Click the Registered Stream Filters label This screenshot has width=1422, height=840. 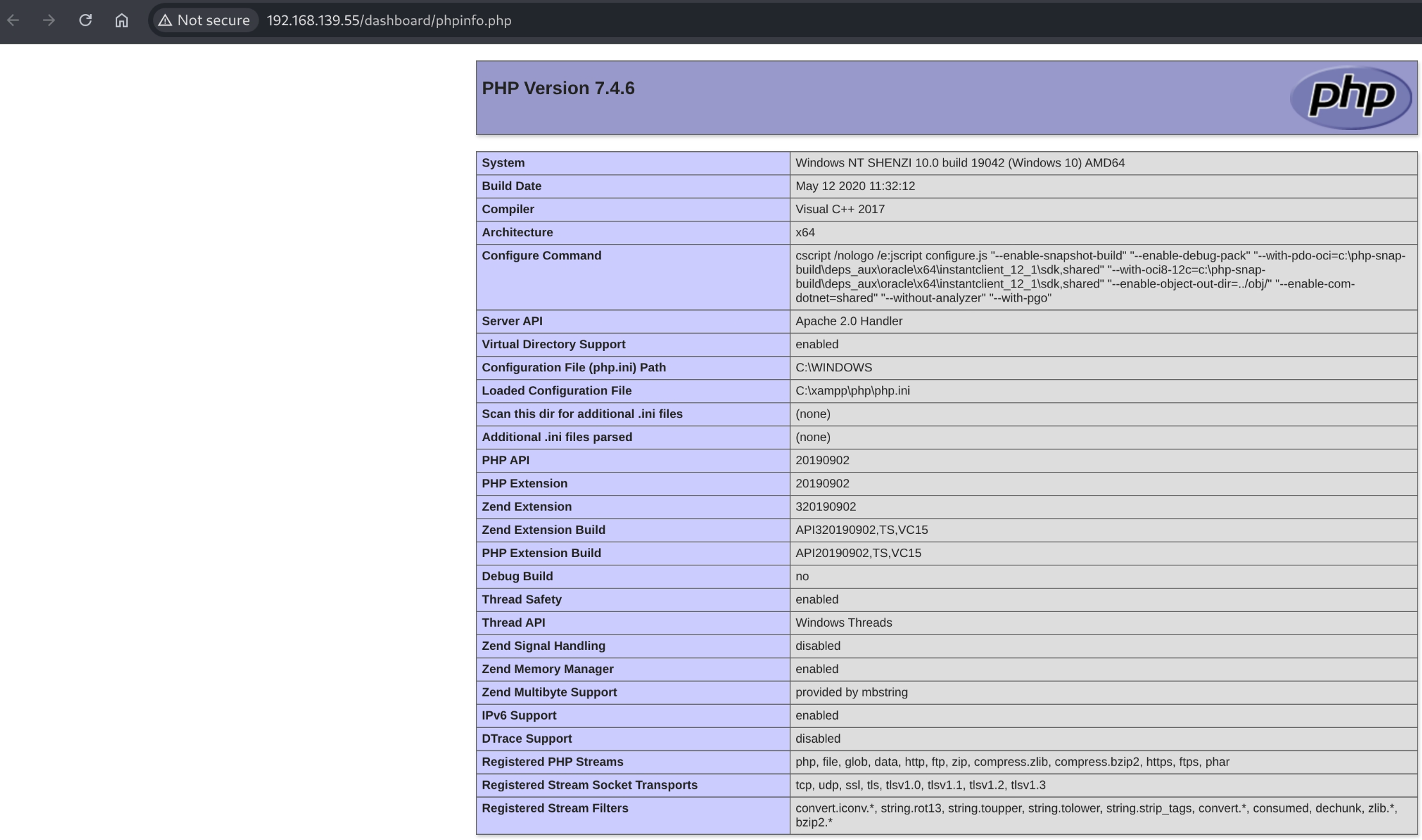coord(555,809)
